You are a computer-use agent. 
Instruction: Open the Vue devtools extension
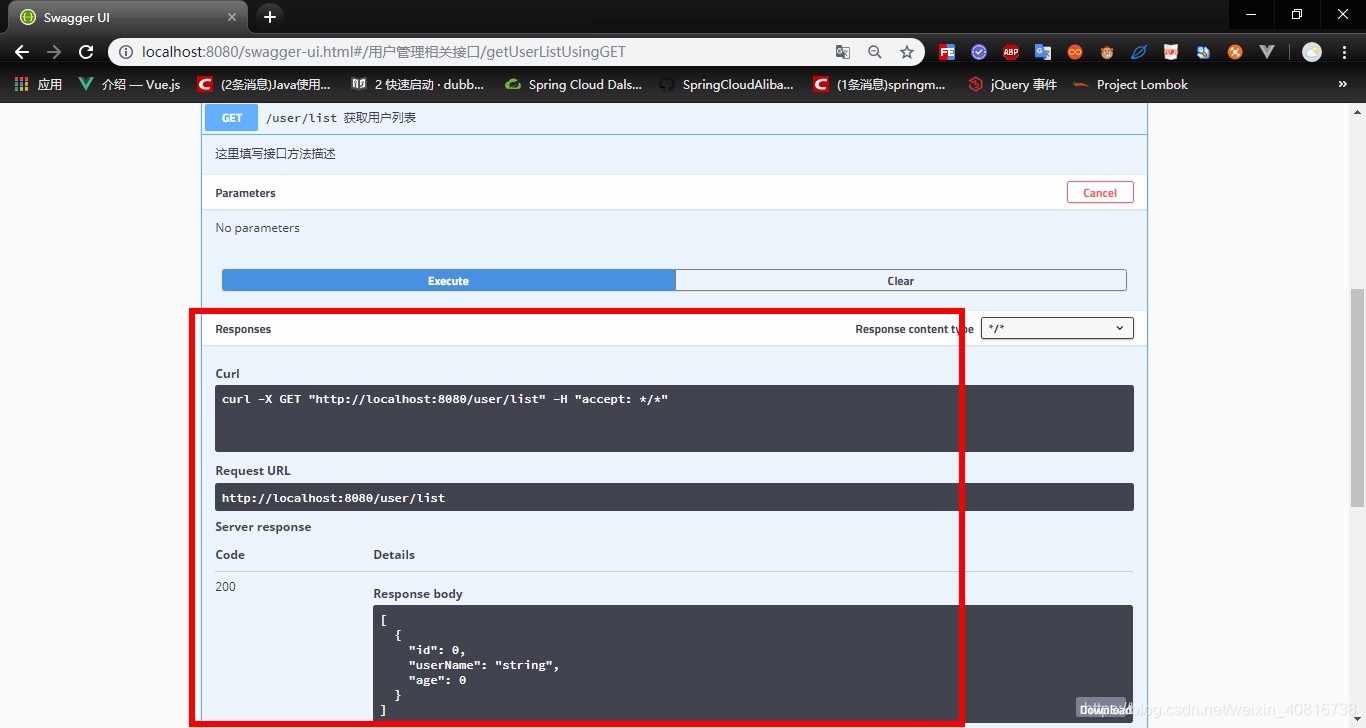1267,52
